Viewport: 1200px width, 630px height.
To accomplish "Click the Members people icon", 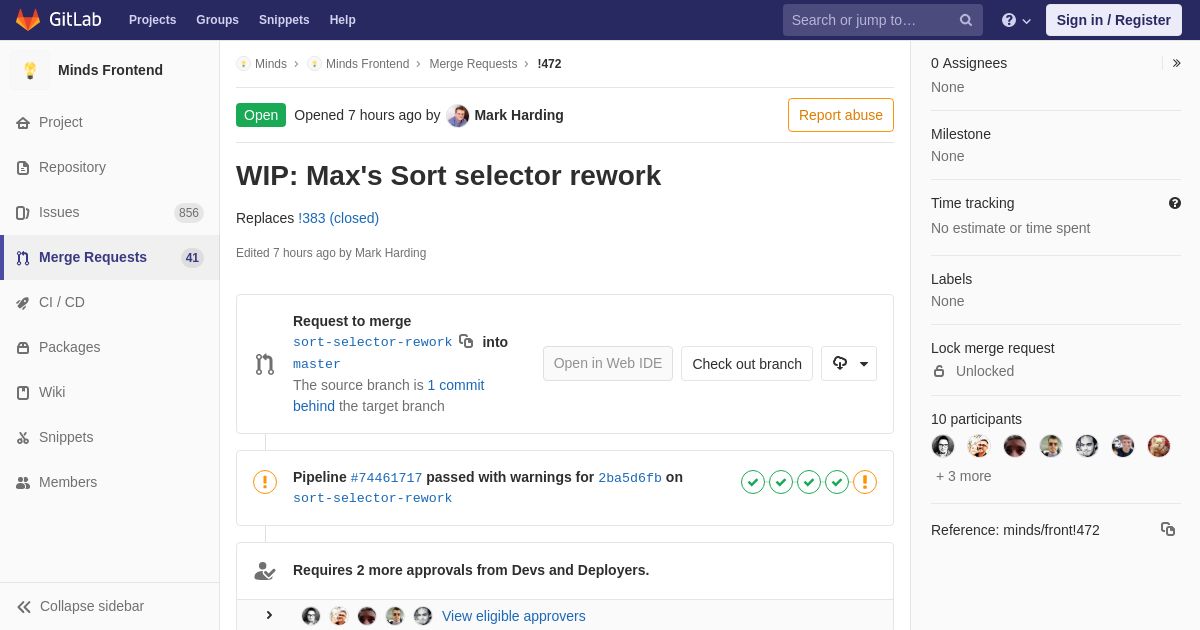I will pos(23,483).
